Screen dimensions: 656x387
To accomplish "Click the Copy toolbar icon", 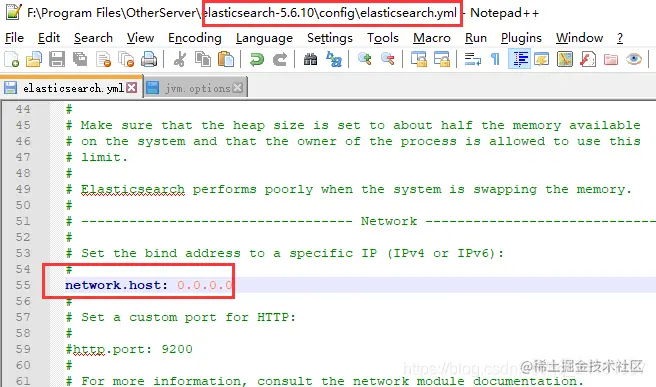I will pyautogui.click(x=203, y=59).
